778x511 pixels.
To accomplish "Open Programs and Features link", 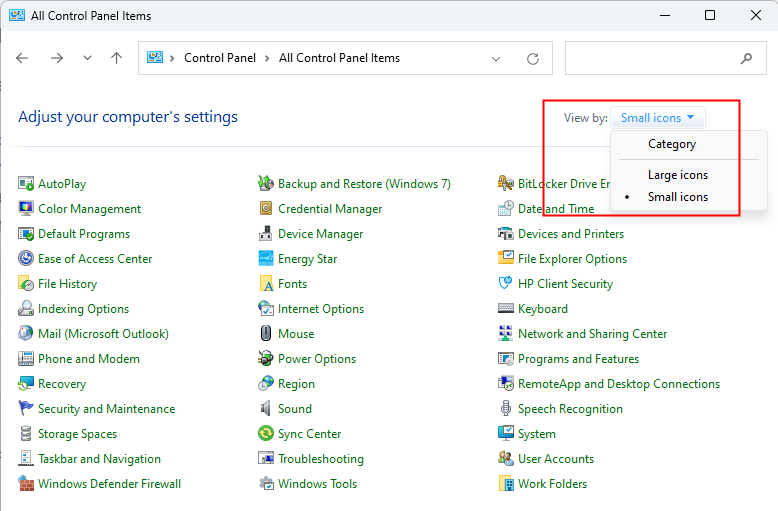I will 579,359.
